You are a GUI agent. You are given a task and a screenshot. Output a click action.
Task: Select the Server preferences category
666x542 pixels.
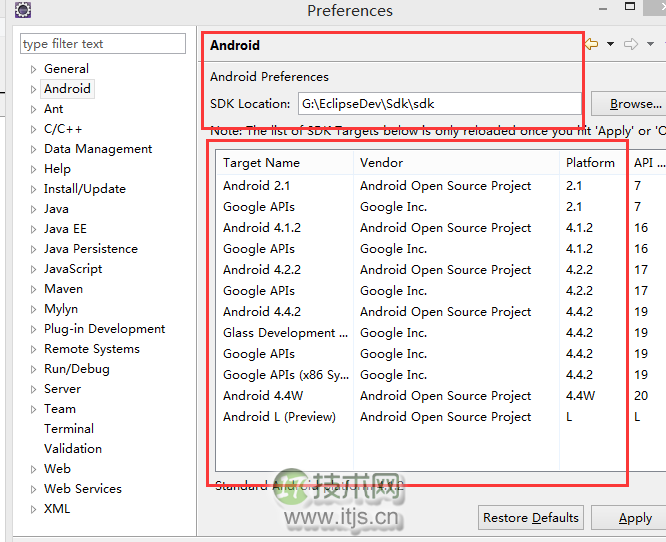pos(62,389)
